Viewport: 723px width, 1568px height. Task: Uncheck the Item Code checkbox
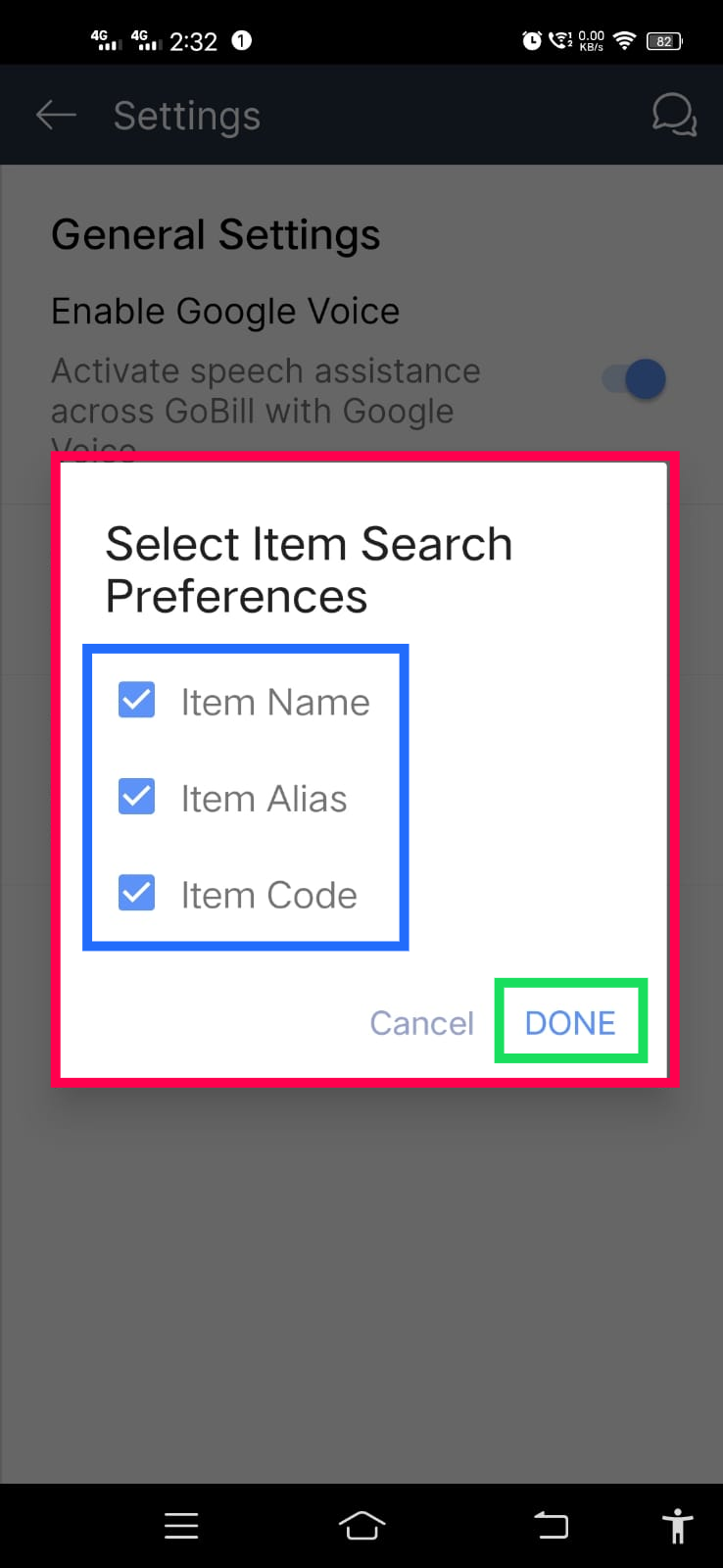coord(136,893)
